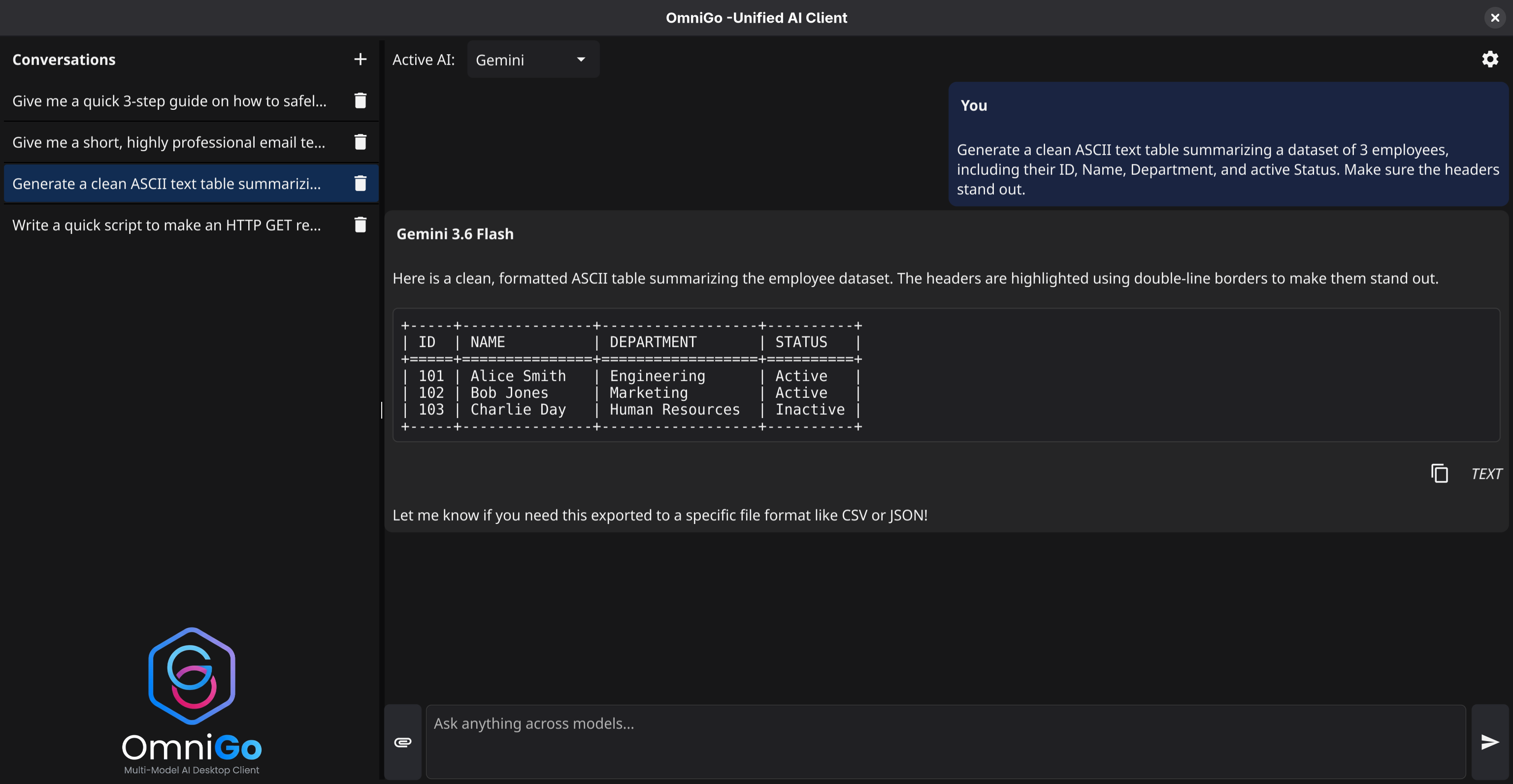The height and width of the screenshot is (784, 1513).
Task: Click the 'Human Resources' table cell
Action: click(x=674, y=409)
